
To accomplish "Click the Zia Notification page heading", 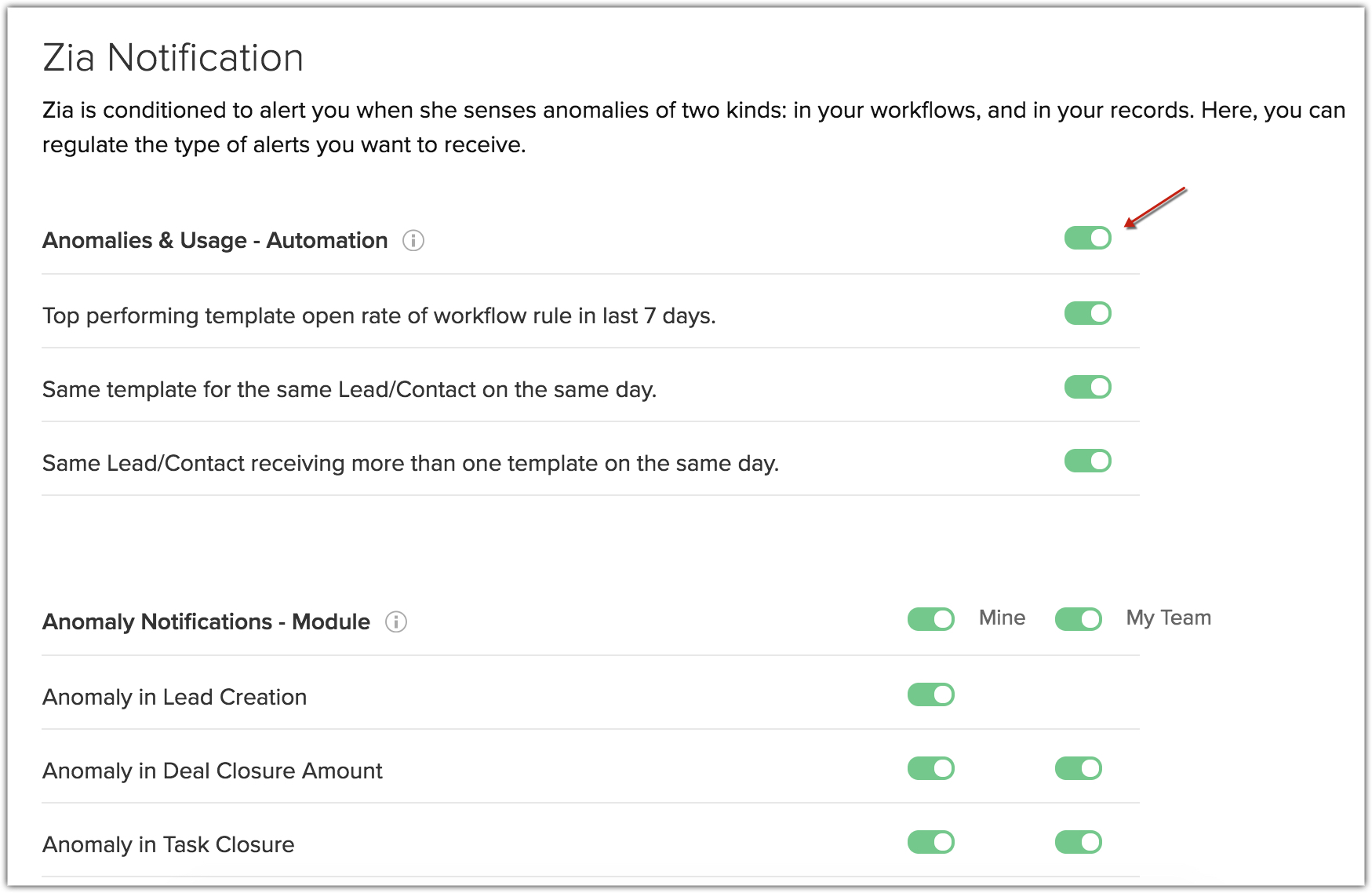I will 173,58.
